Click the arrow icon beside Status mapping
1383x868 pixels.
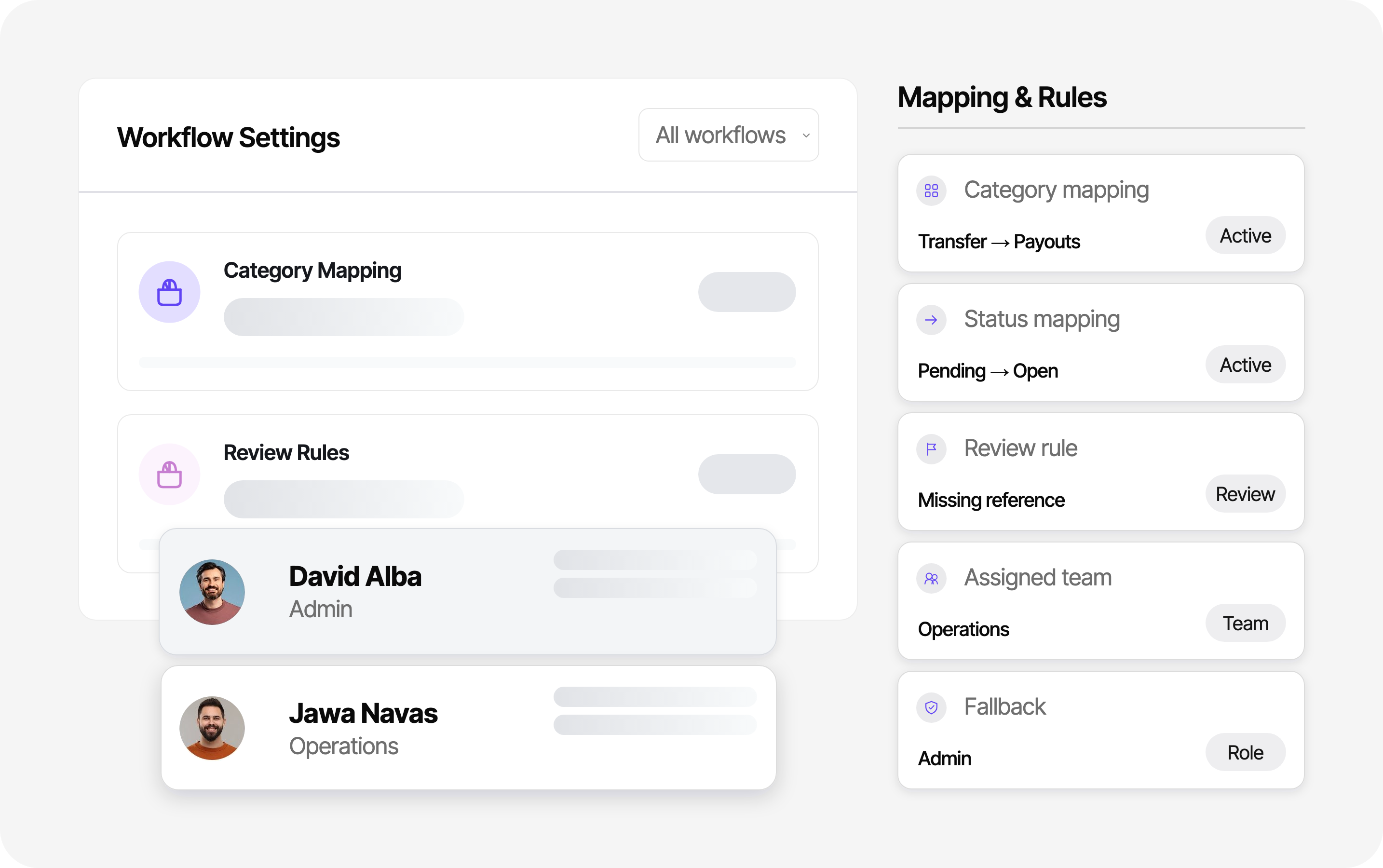pos(931,320)
